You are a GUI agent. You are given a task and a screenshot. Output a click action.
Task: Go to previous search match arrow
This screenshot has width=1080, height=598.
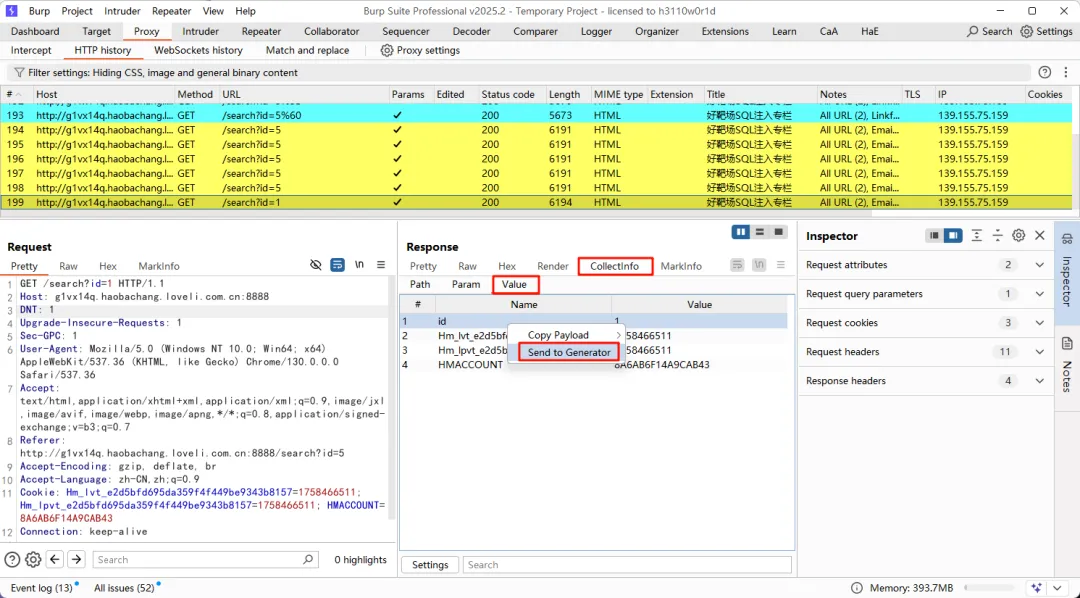click(55, 559)
